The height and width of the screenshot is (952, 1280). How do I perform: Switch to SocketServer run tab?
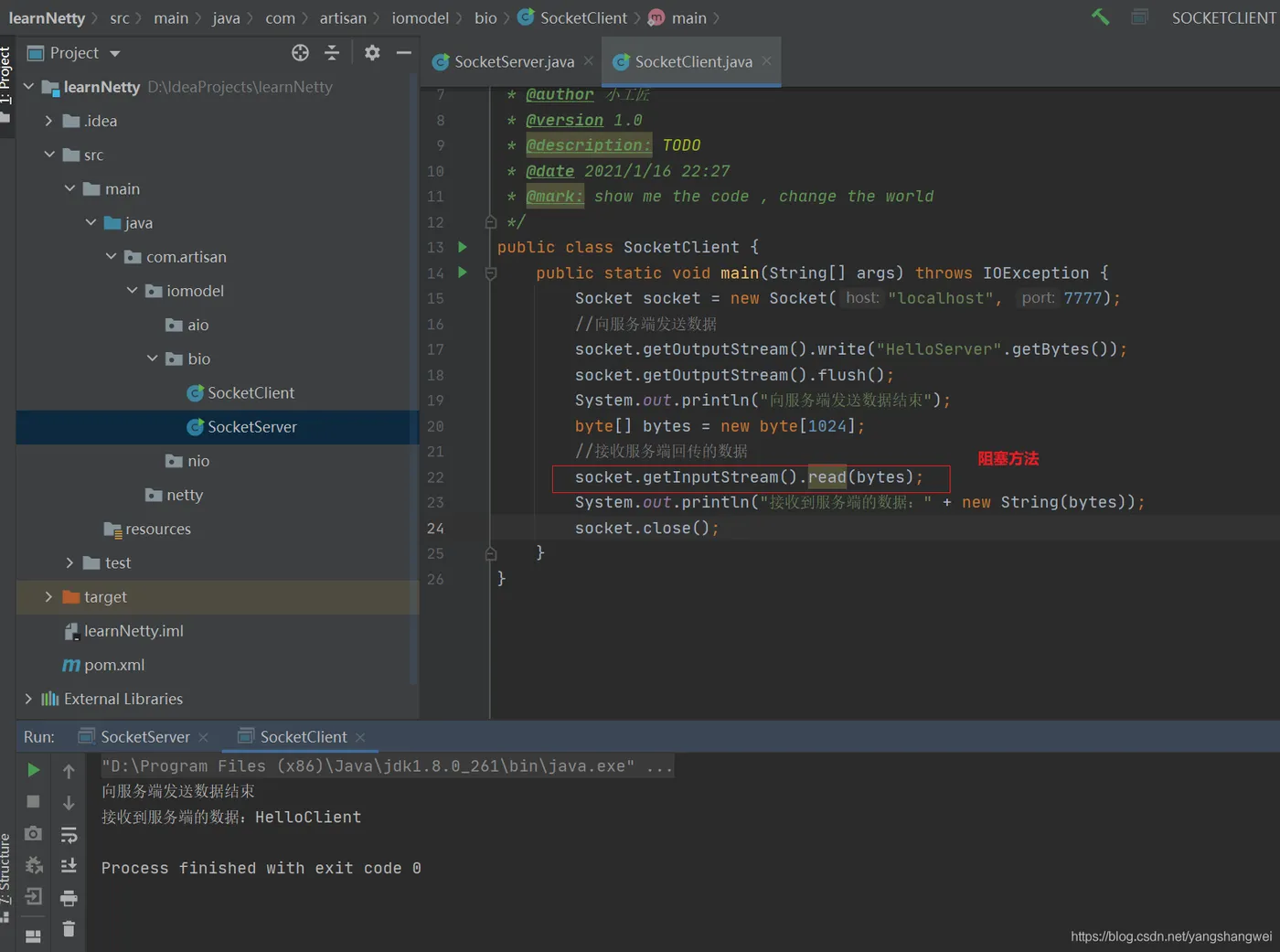(144, 737)
